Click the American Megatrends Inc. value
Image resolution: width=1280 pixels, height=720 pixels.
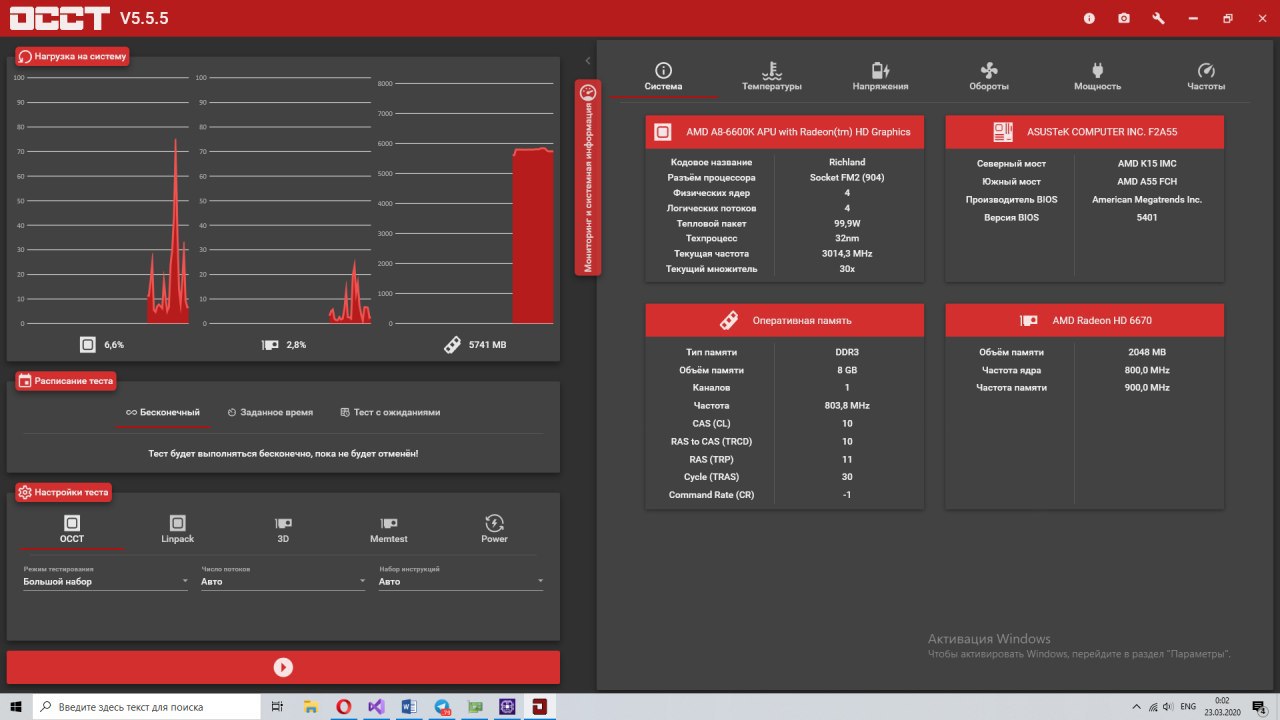pyautogui.click(x=1146, y=199)
